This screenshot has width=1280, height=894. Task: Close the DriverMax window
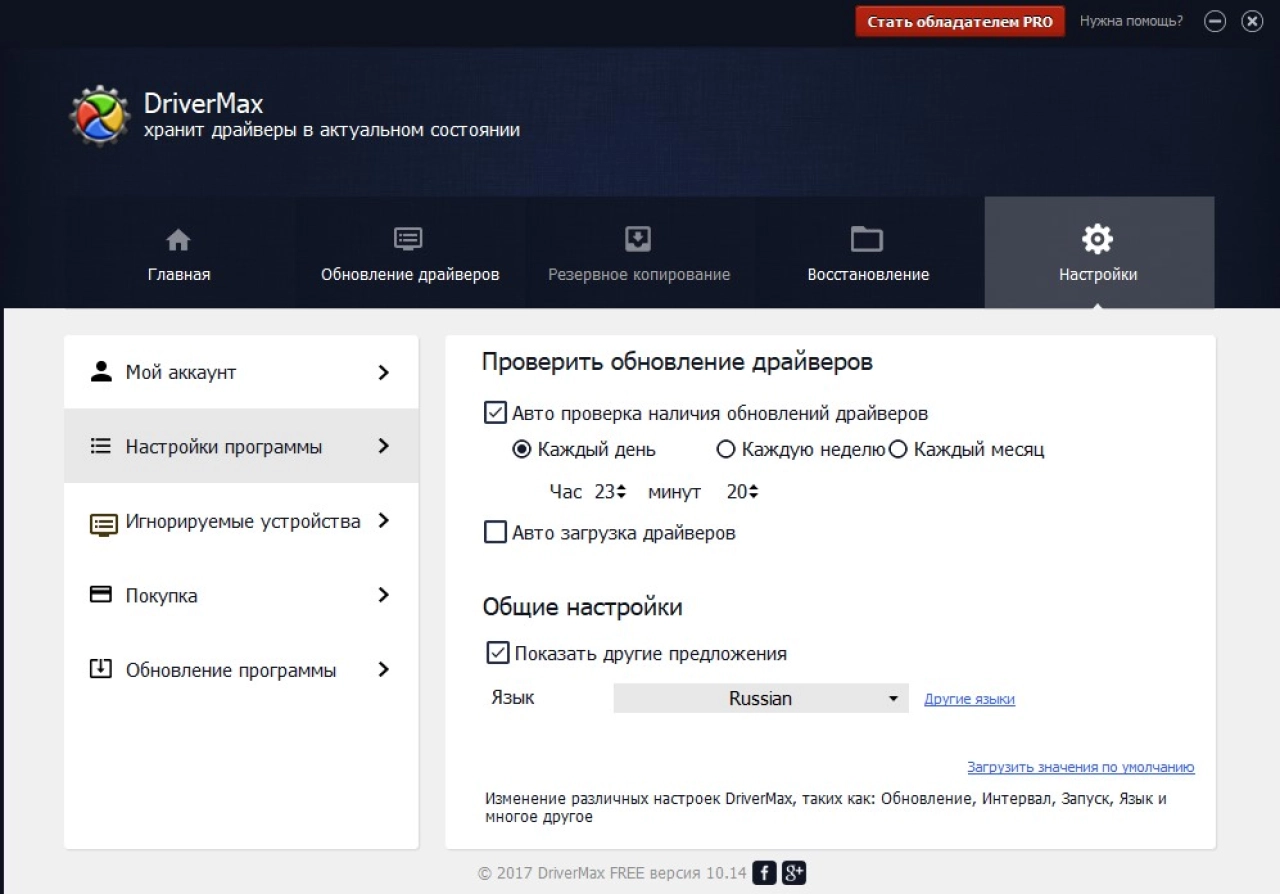[x=1252, y=21]
